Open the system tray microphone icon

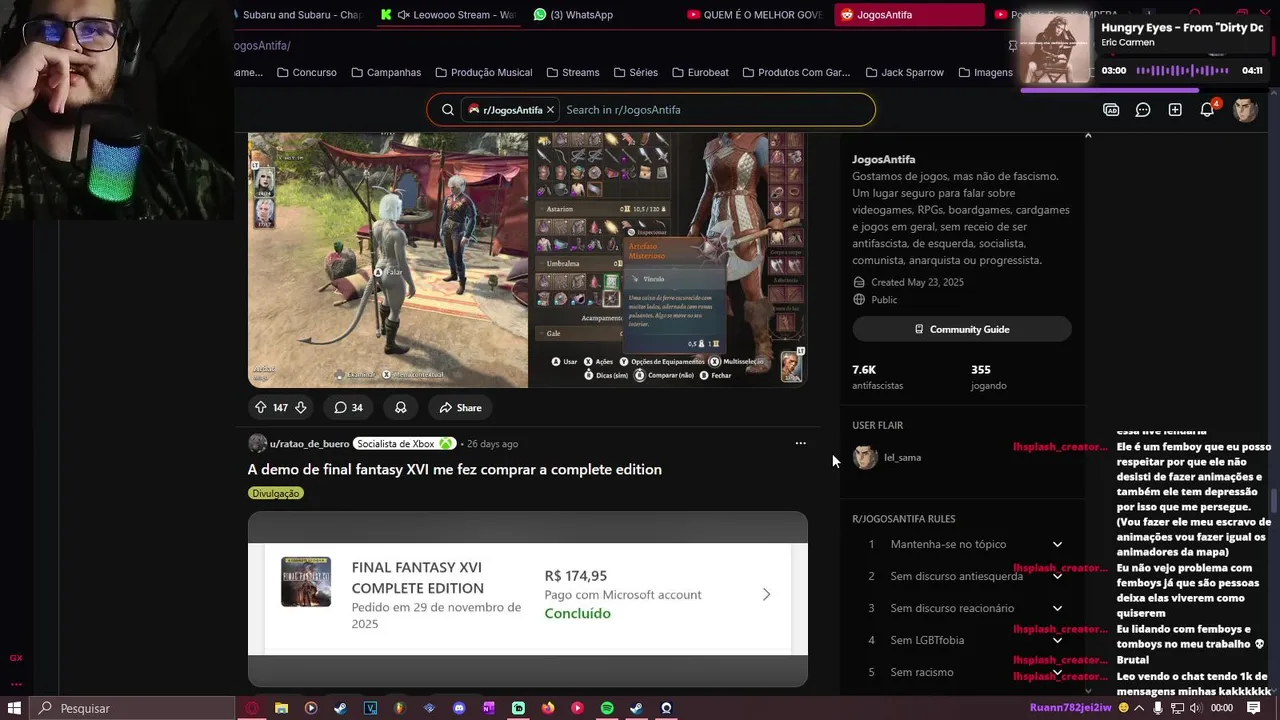coord(1158,708)
